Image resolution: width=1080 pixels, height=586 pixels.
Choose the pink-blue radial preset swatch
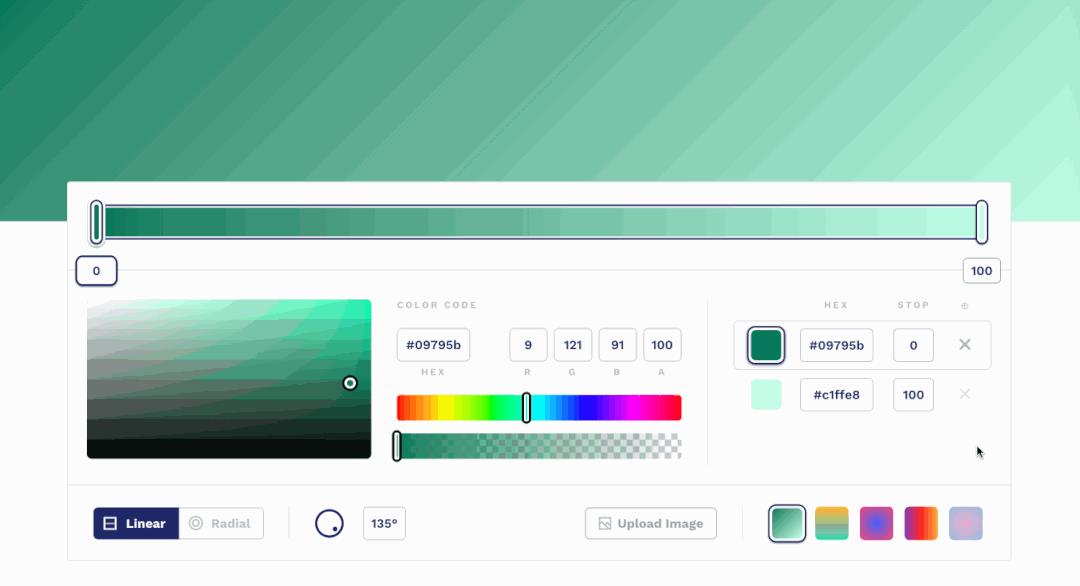[x=876, y=523]
